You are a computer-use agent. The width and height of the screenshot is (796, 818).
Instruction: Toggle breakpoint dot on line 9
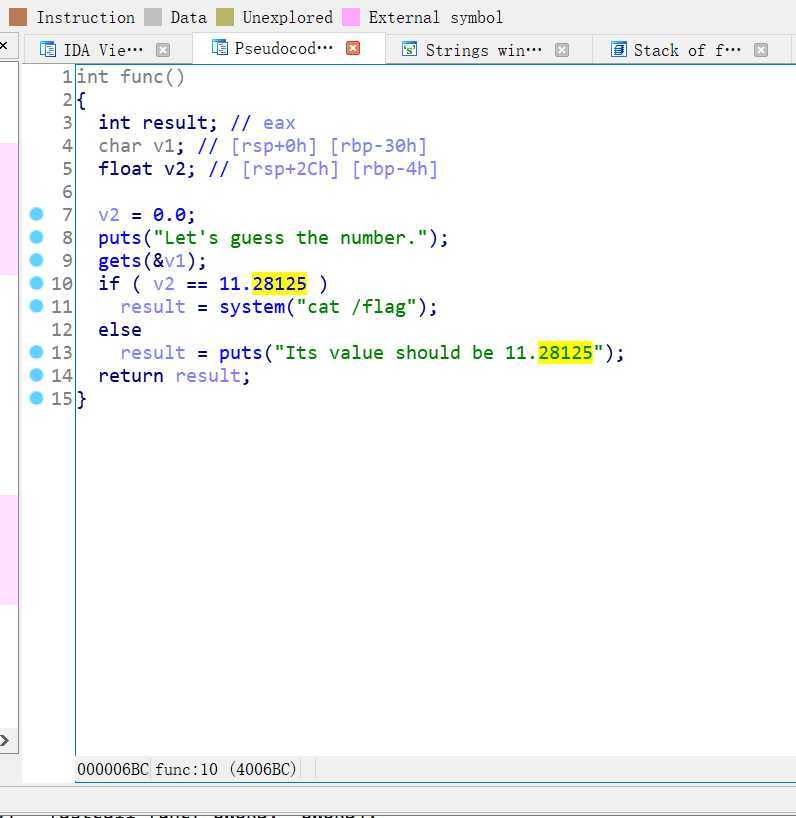pyautogui.click(x=37, y=260)
